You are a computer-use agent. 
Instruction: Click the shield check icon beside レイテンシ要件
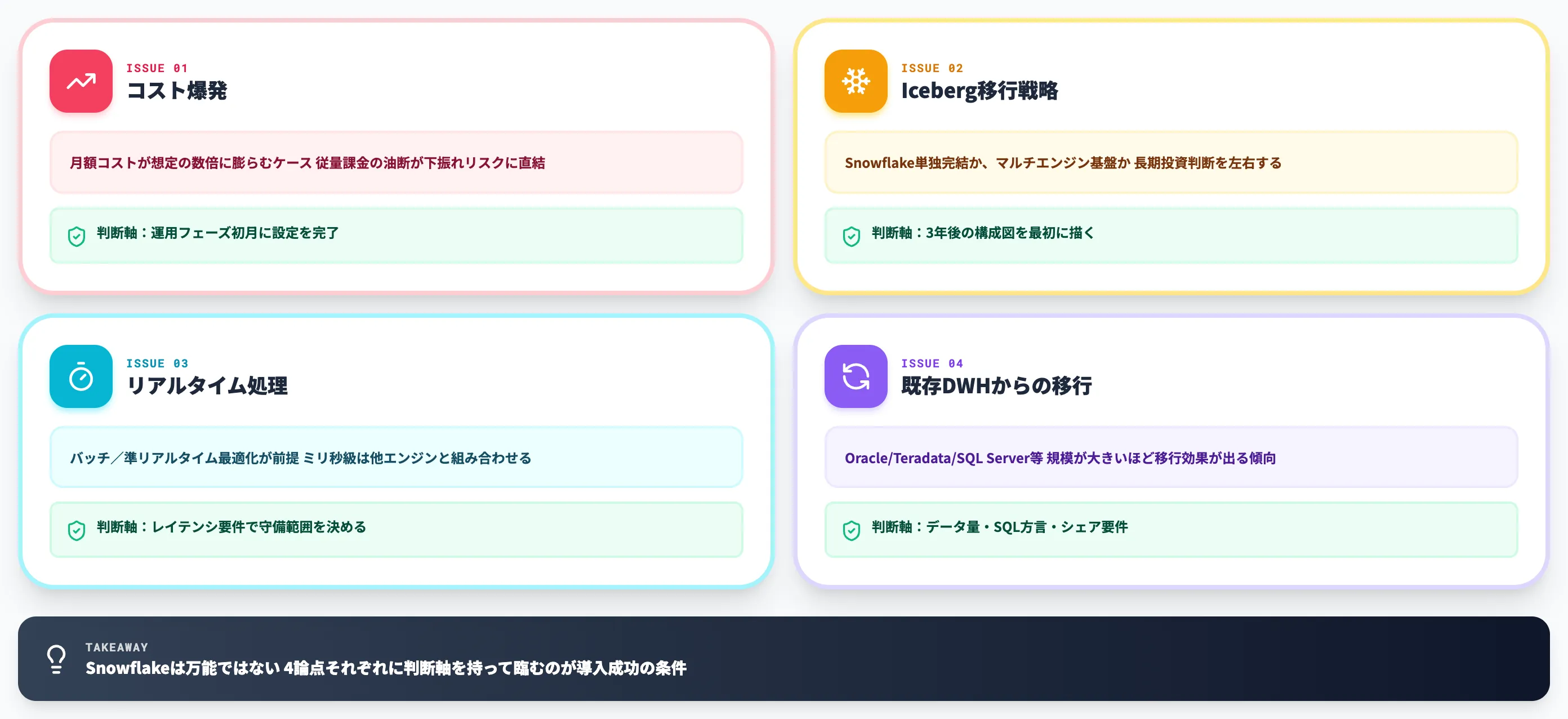pyautogui.click(x=77, y=530)
